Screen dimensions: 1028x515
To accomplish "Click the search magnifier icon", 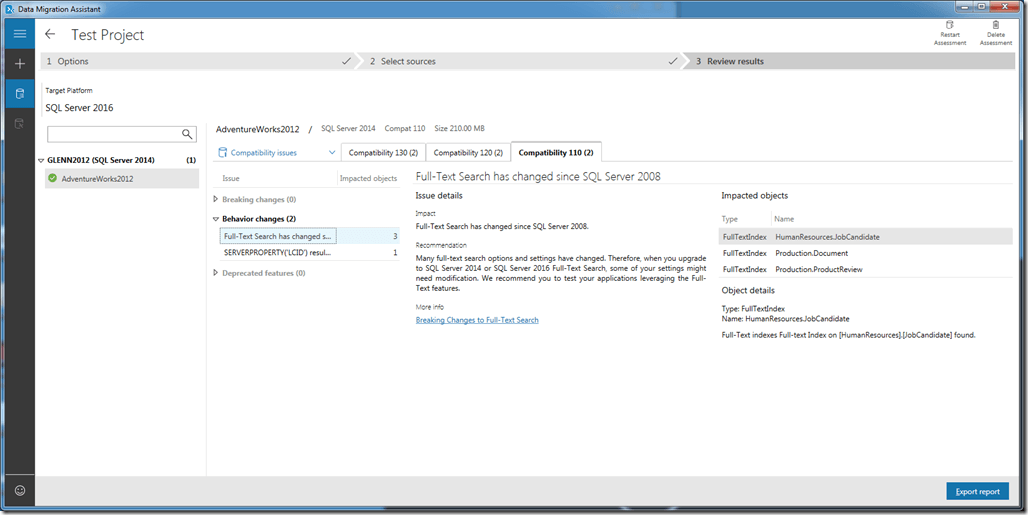I will tap(188, 134).
